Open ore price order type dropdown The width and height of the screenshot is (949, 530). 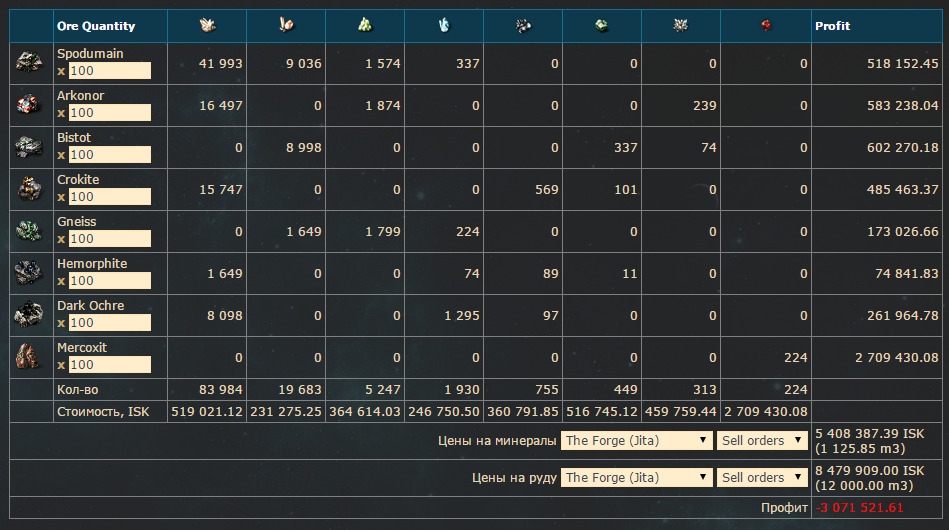coord(762,477)
